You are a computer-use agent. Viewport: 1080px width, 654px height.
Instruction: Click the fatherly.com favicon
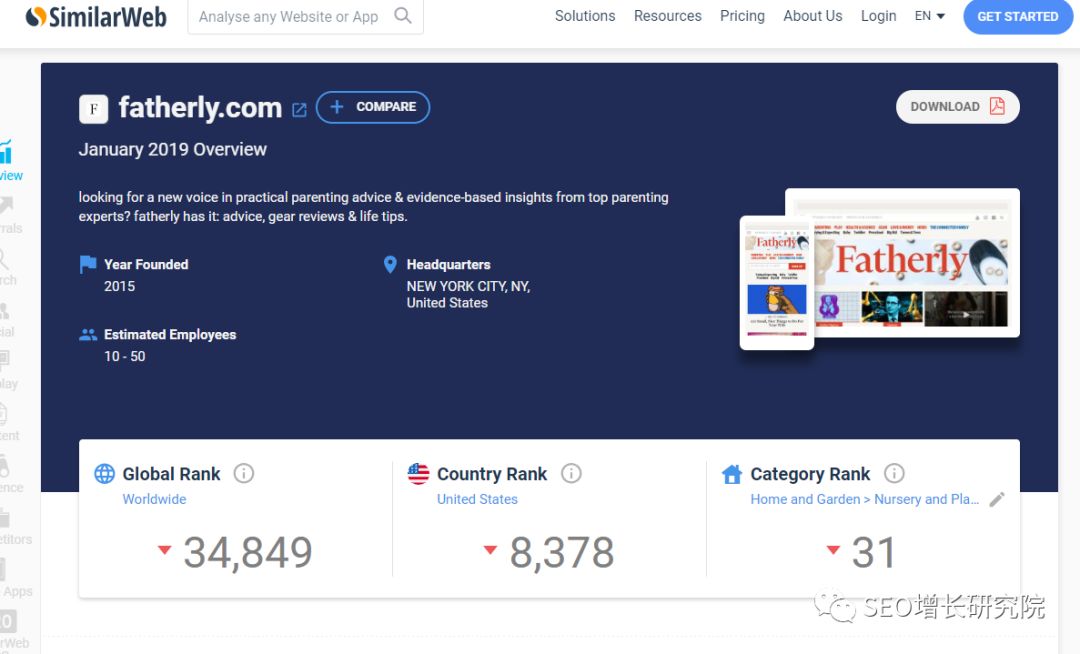94,109
